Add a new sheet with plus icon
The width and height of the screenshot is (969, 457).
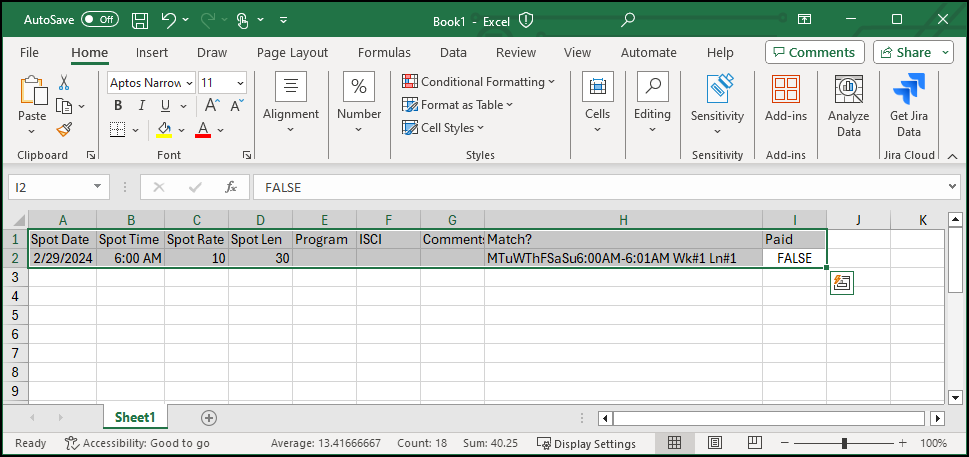[209, 418]
